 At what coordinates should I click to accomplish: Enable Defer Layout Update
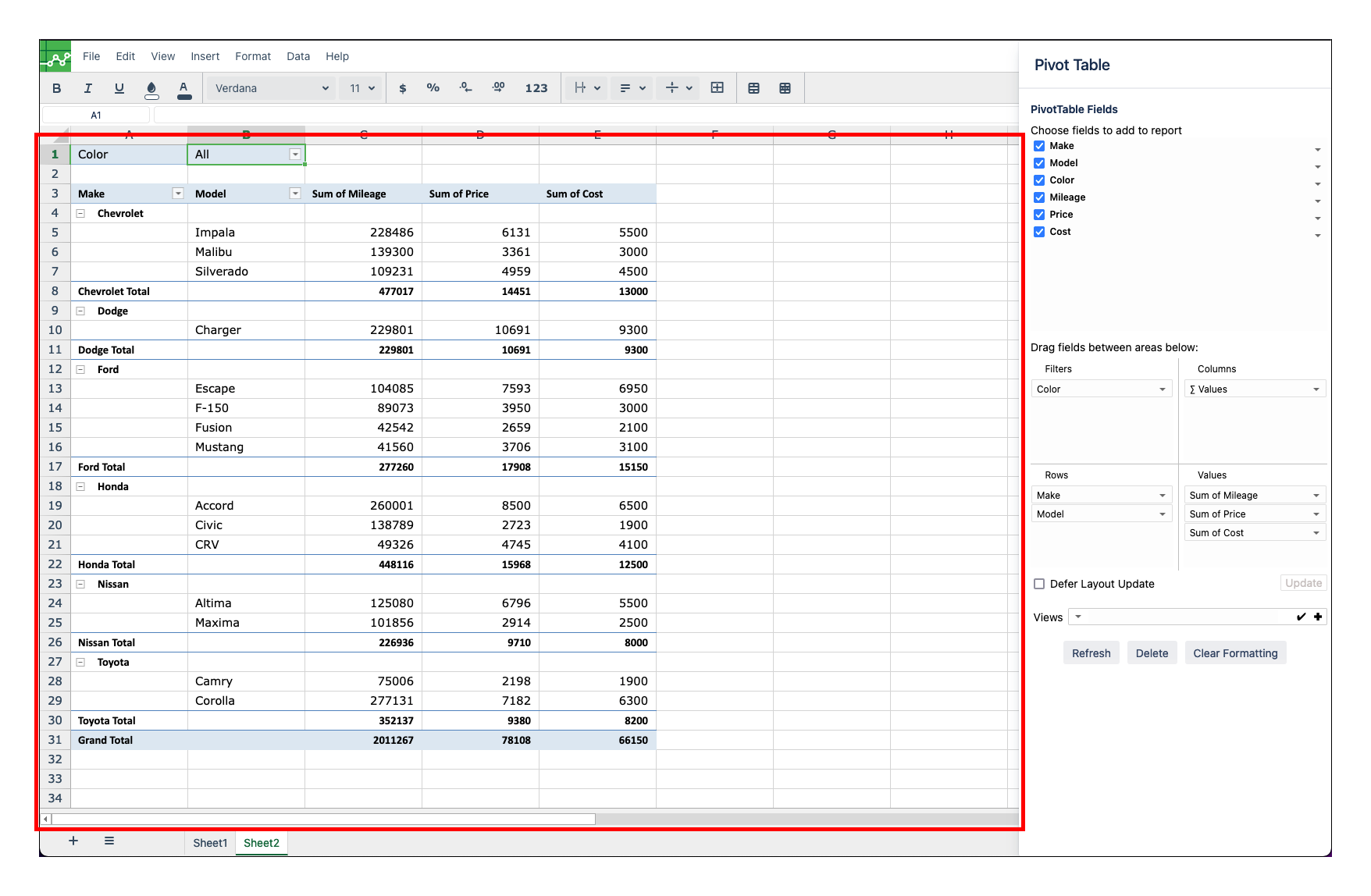[1039, 583]
